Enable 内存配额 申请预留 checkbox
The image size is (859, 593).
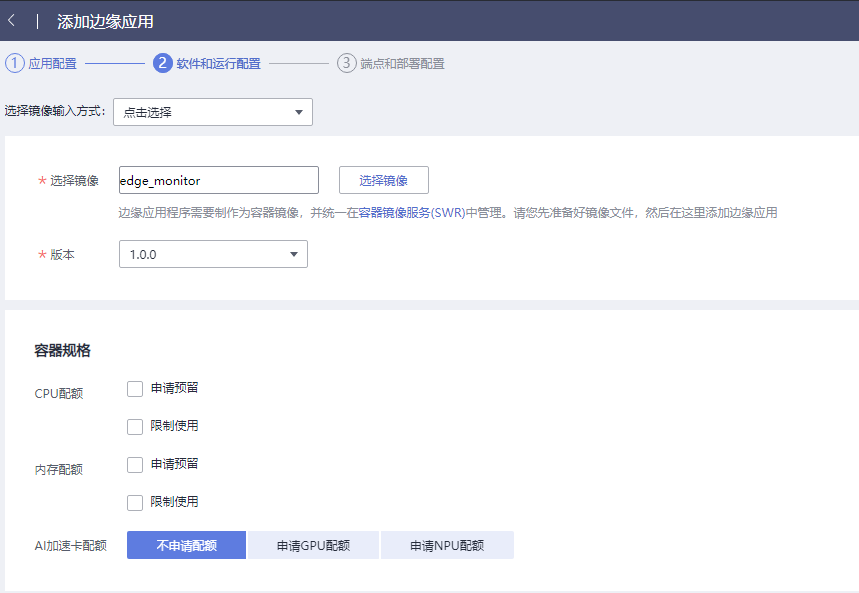135,465
